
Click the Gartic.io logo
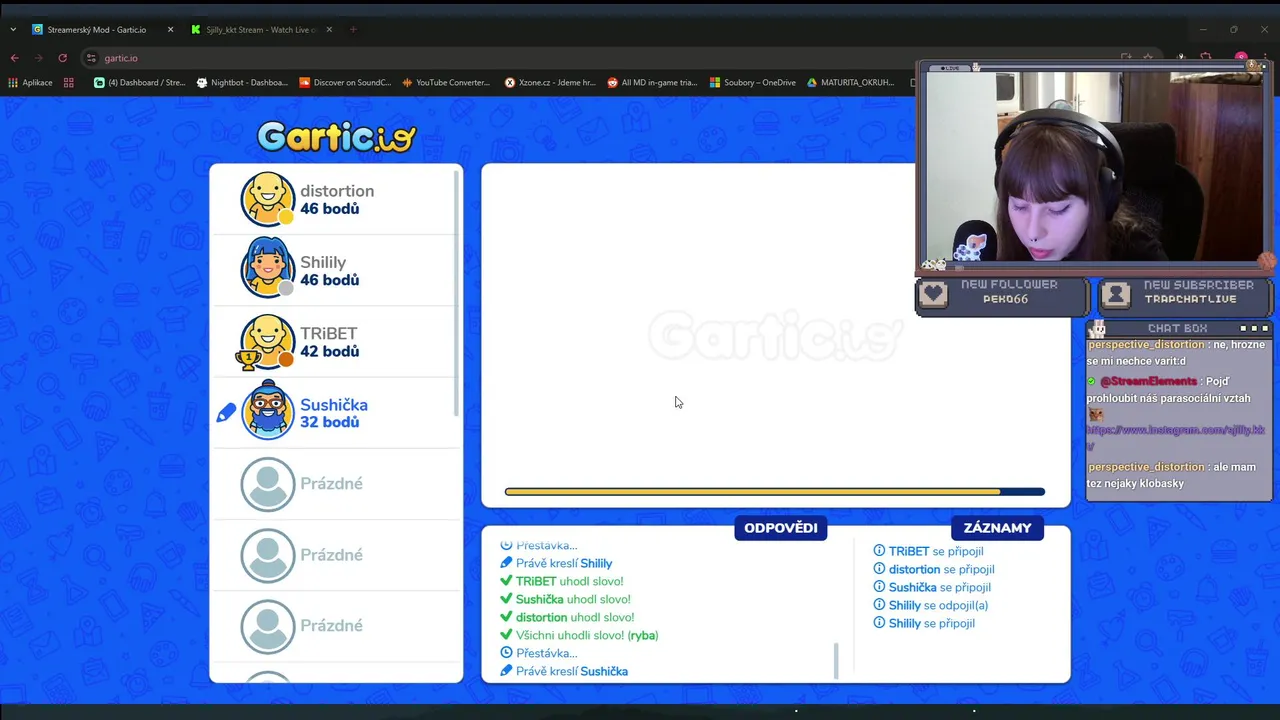pyautogui.click(x=336, y=137)
